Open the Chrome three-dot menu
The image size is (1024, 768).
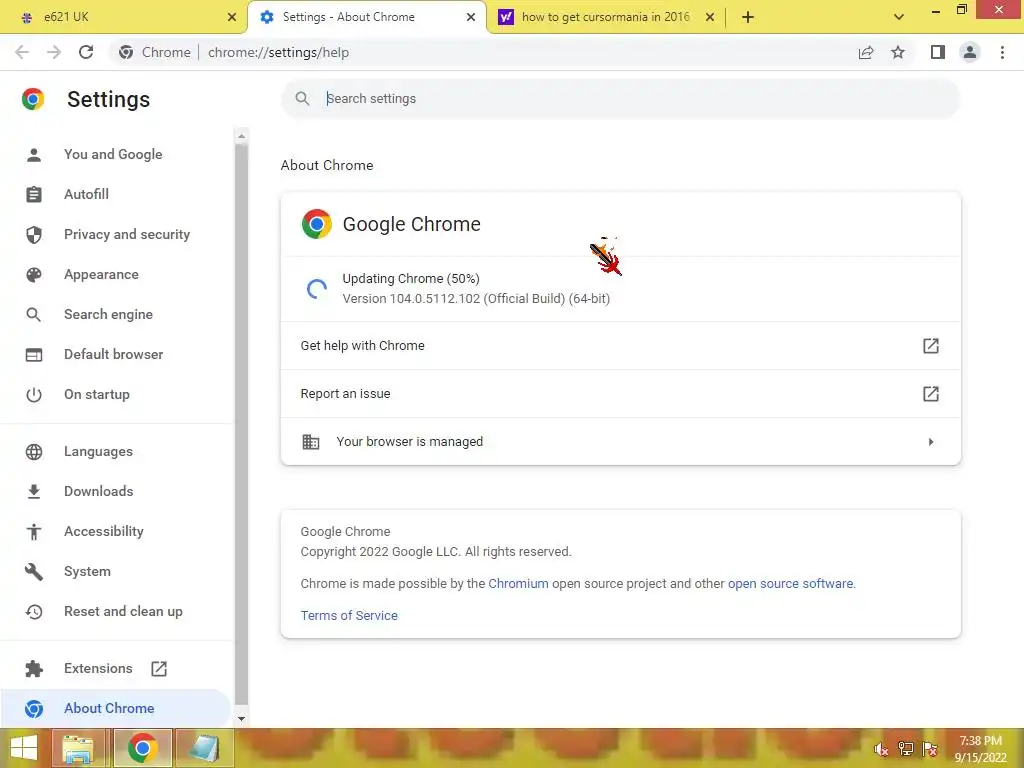1002,52
